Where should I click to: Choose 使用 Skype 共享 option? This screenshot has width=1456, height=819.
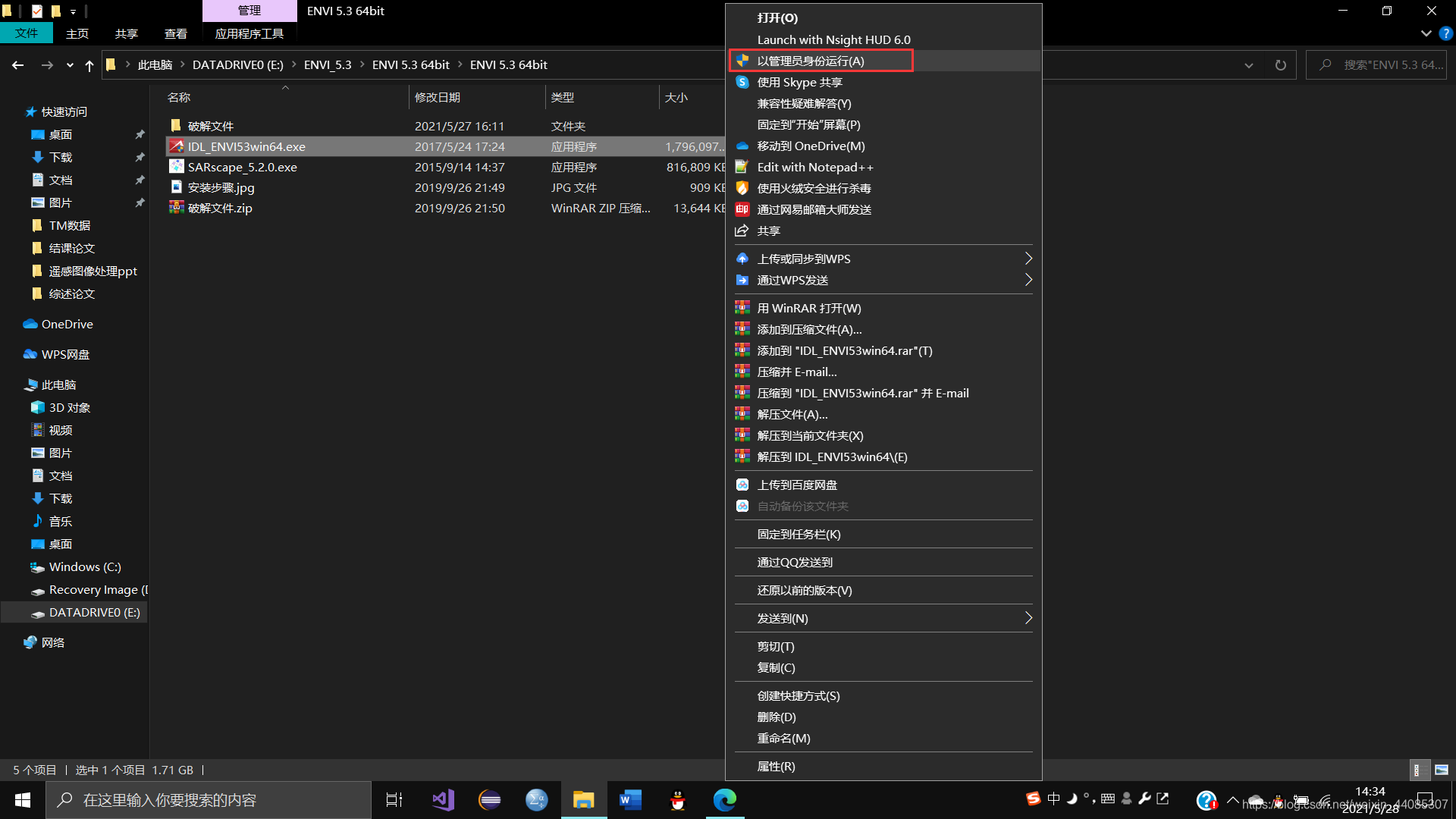pyautogui.click(x=799, y=82)
